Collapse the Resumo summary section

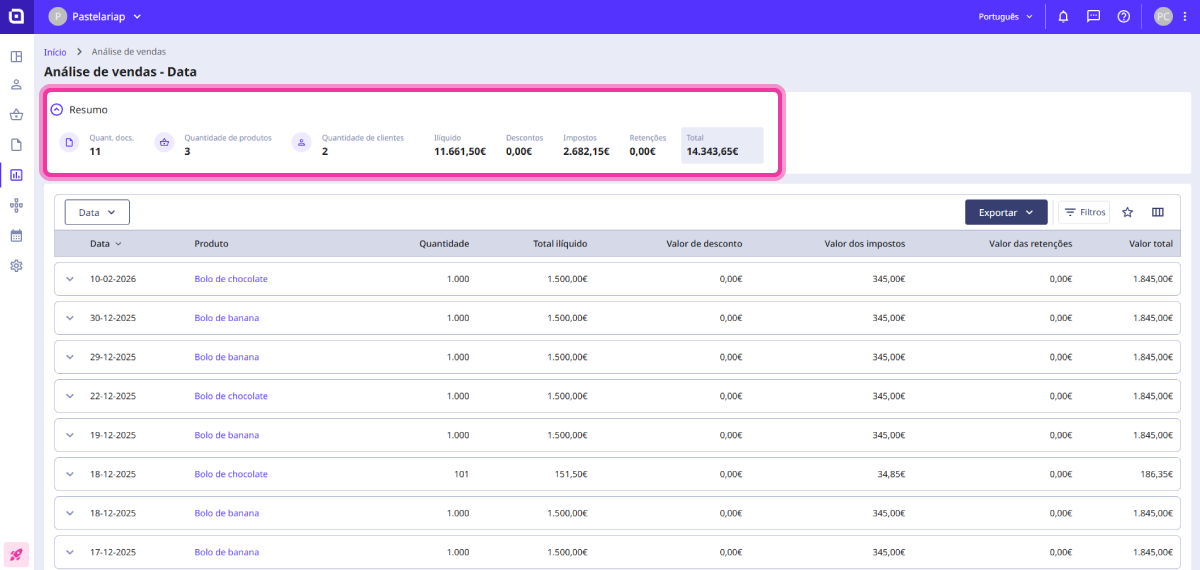click(x=57, y=110)
